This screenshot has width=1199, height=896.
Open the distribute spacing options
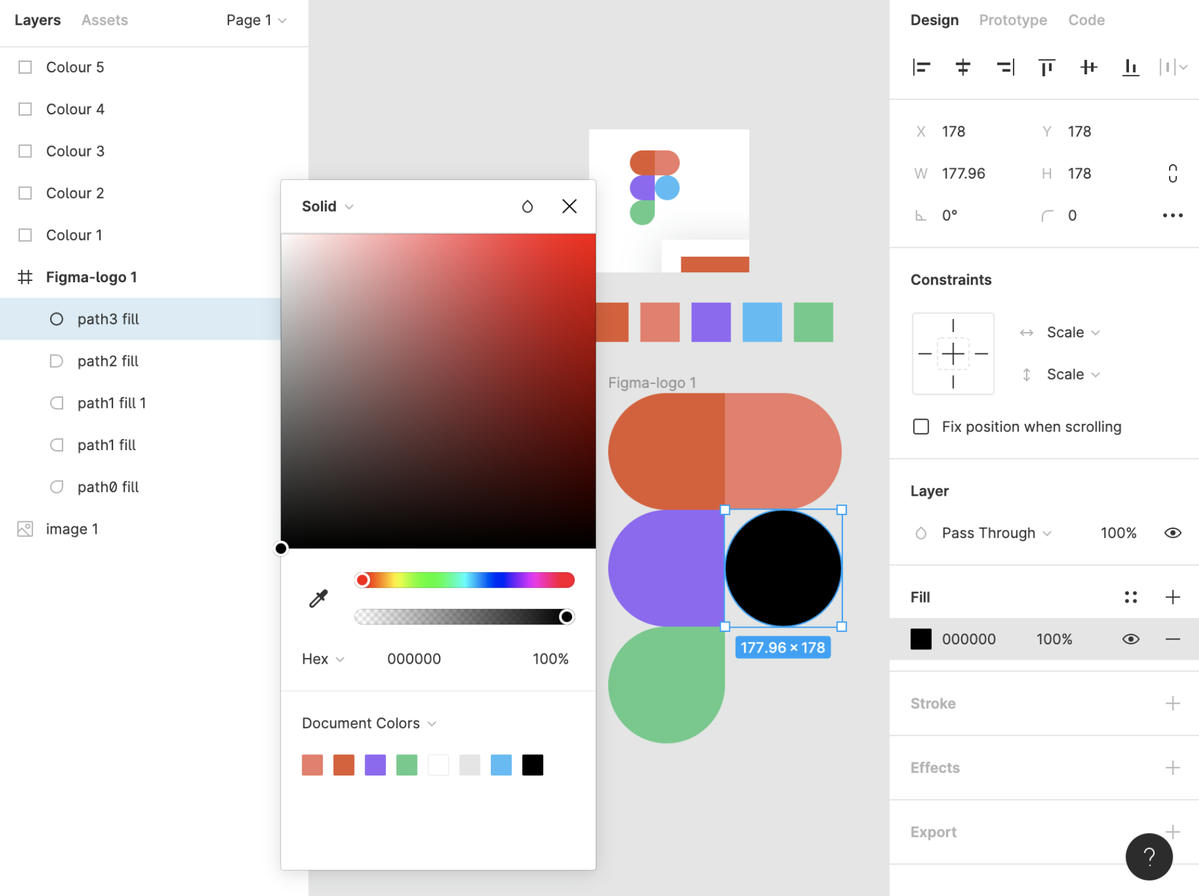pos(1173,67)
